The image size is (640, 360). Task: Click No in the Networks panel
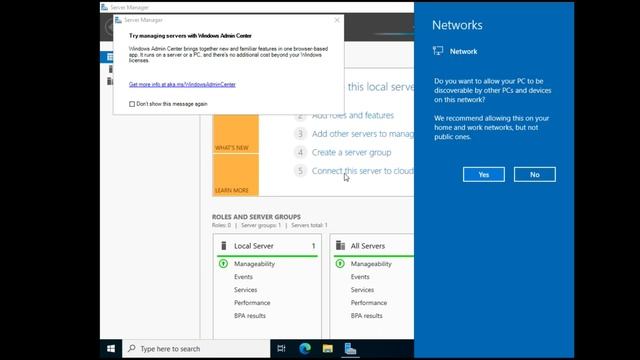535,174
